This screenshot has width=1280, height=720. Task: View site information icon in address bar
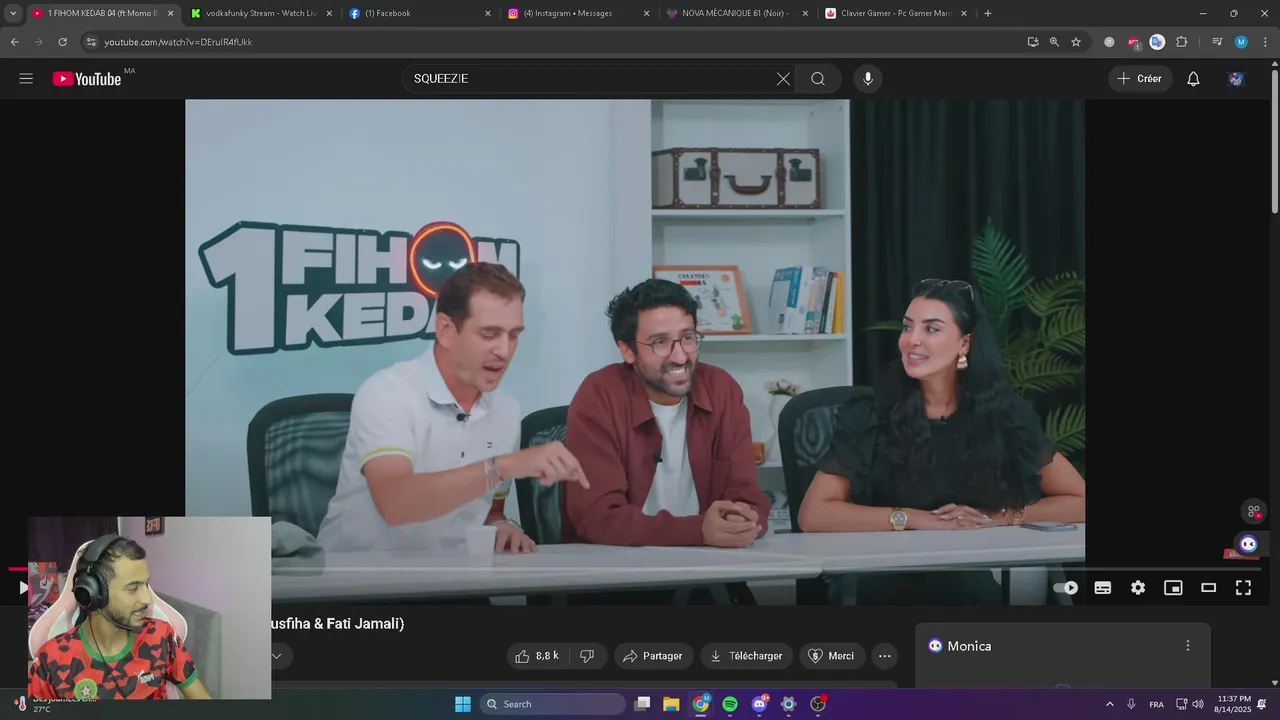90,42
